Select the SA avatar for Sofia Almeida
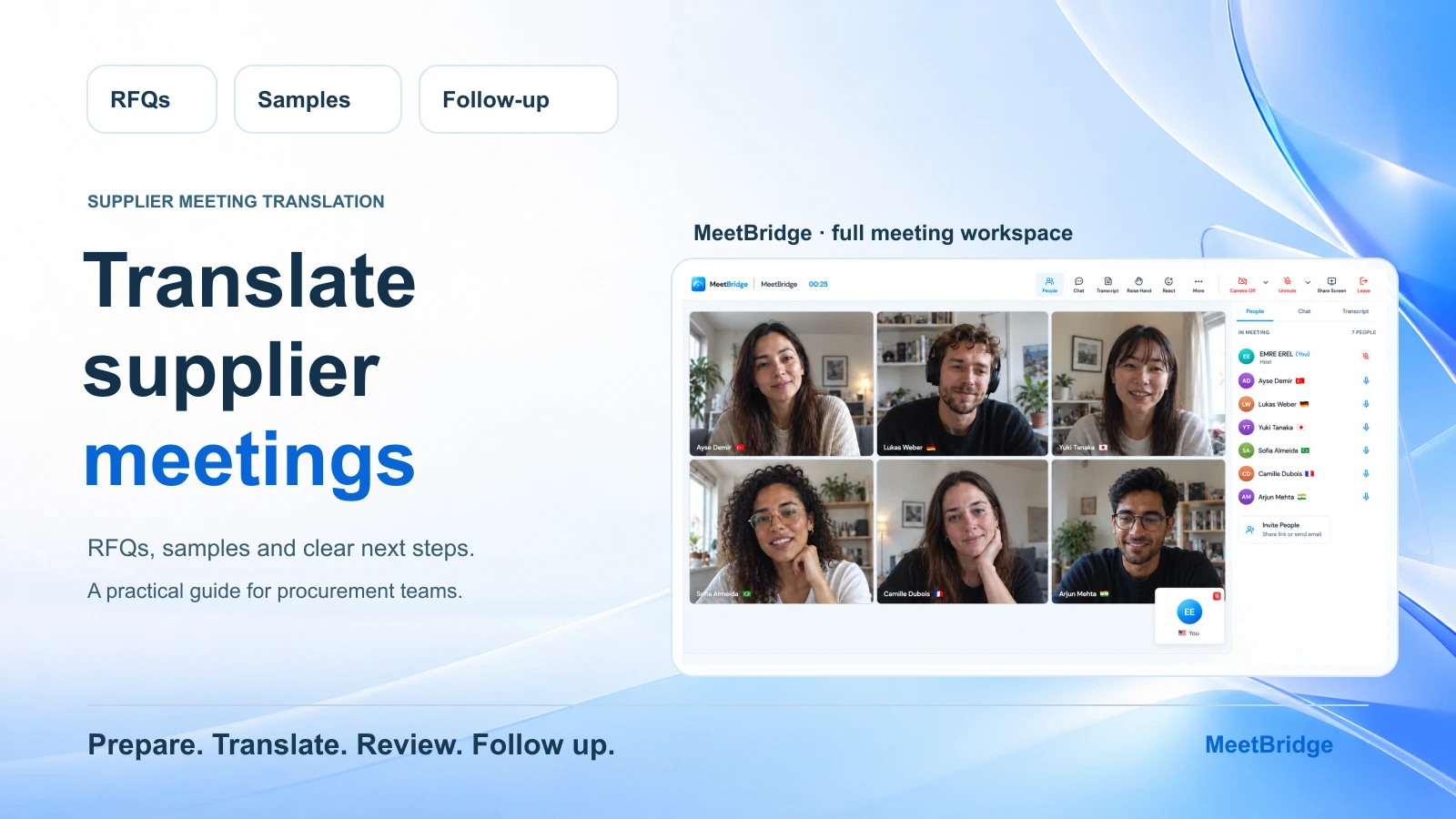Viewport: 1456px width, 819px height. (1247, 450)
